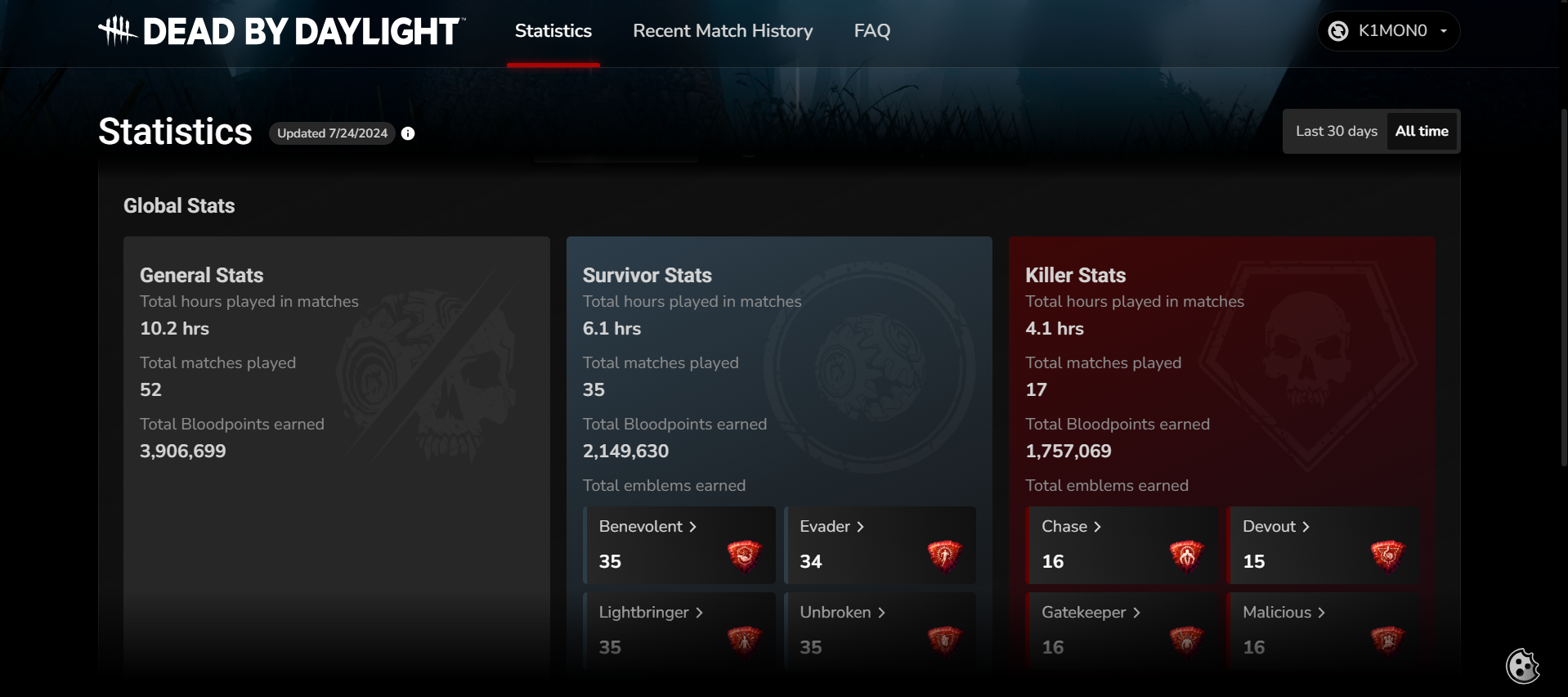
Task: Click the Global Stats heading
Action: (179, 205)
